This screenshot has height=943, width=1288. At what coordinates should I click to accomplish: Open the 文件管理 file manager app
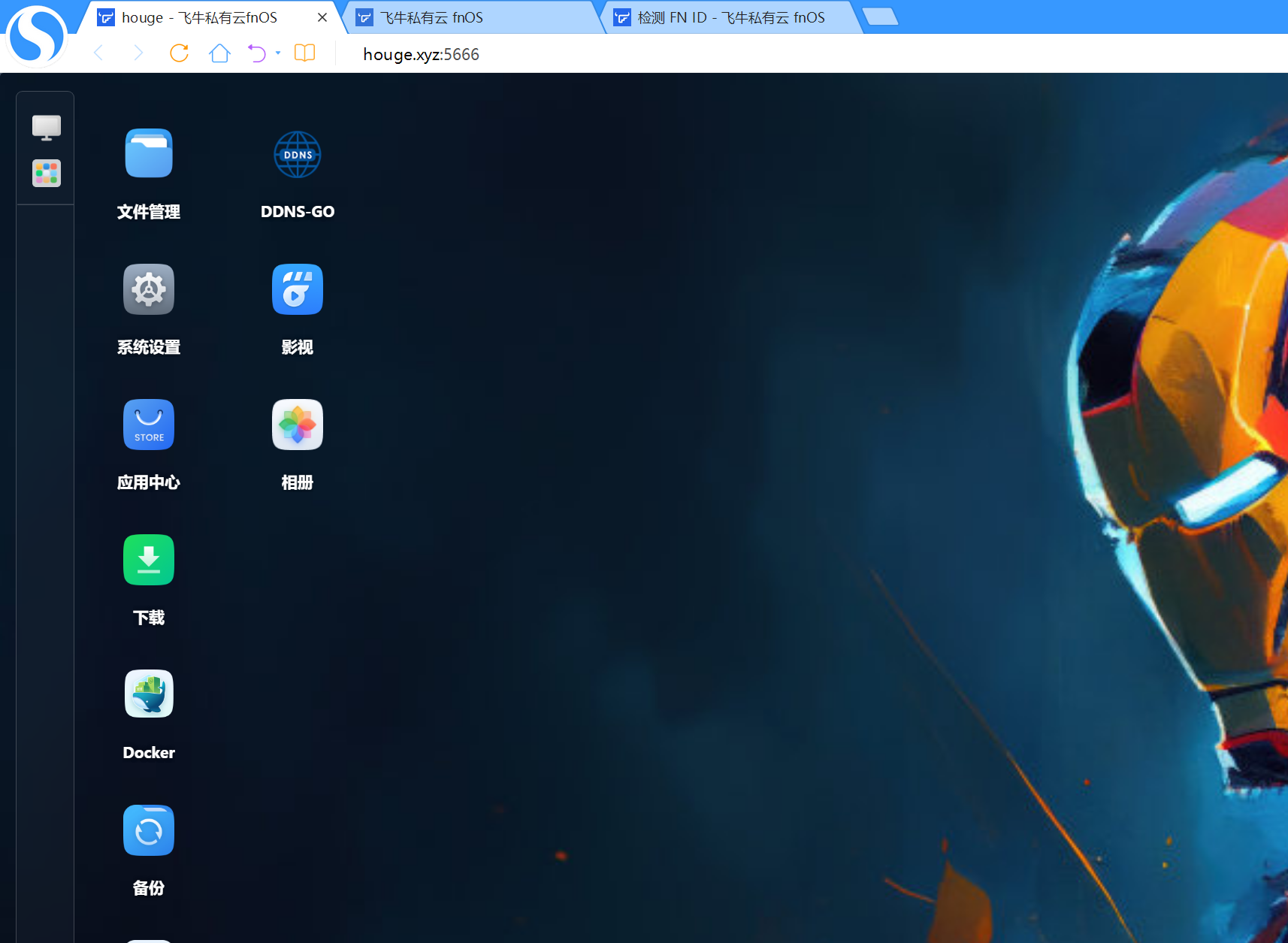[x=149, y=153]
